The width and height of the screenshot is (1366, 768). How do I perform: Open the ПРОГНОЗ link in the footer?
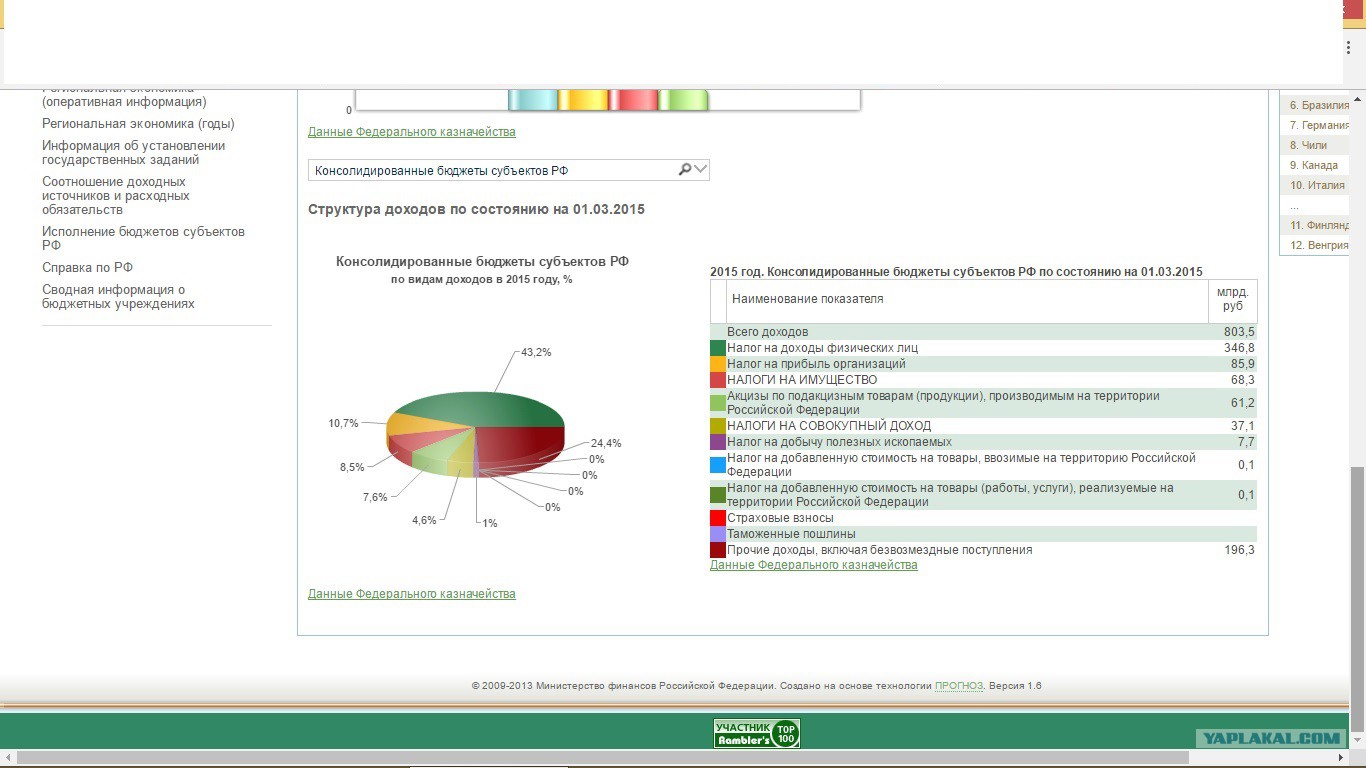point(959,686)
